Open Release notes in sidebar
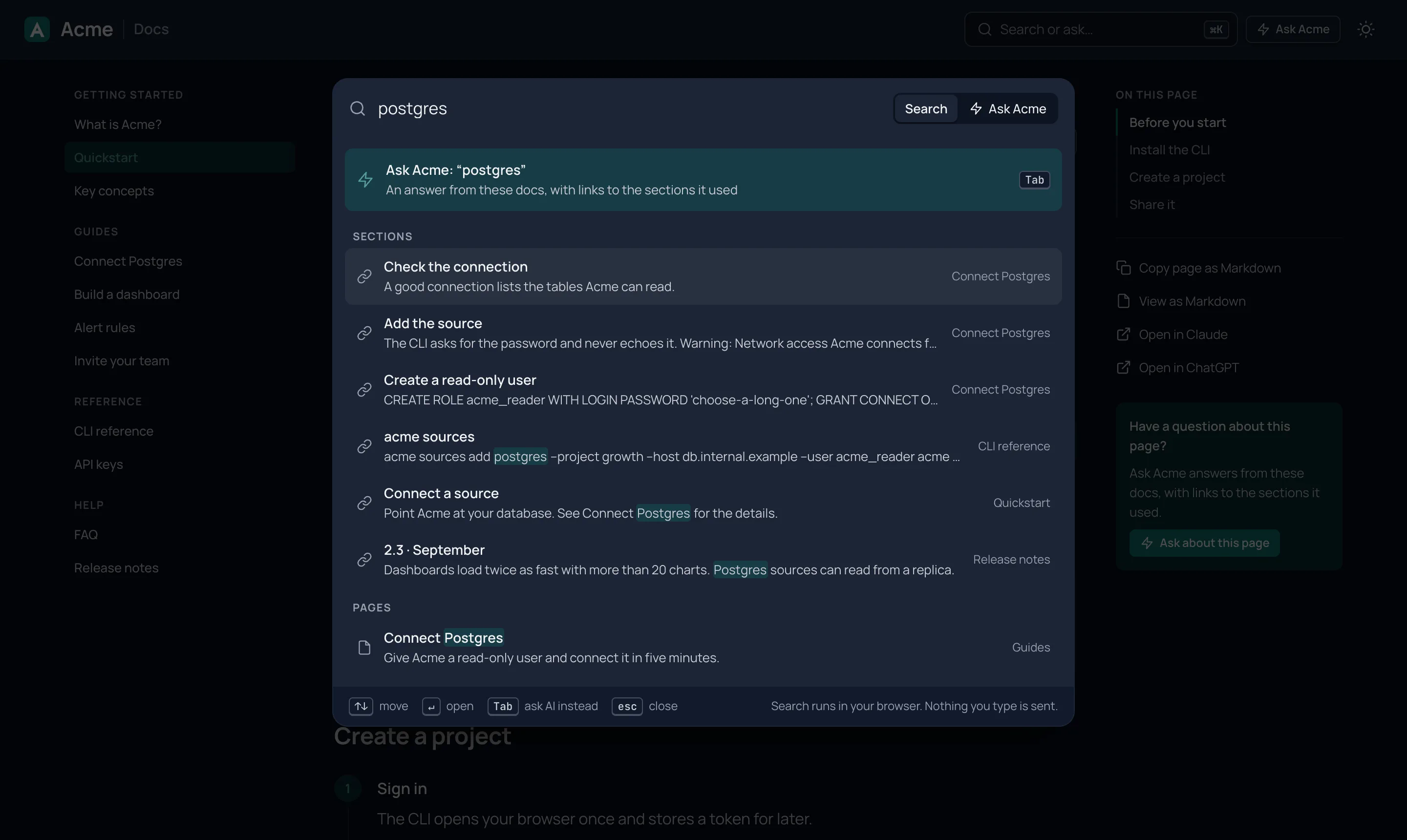1407x840 pixels. coord(116,568)
